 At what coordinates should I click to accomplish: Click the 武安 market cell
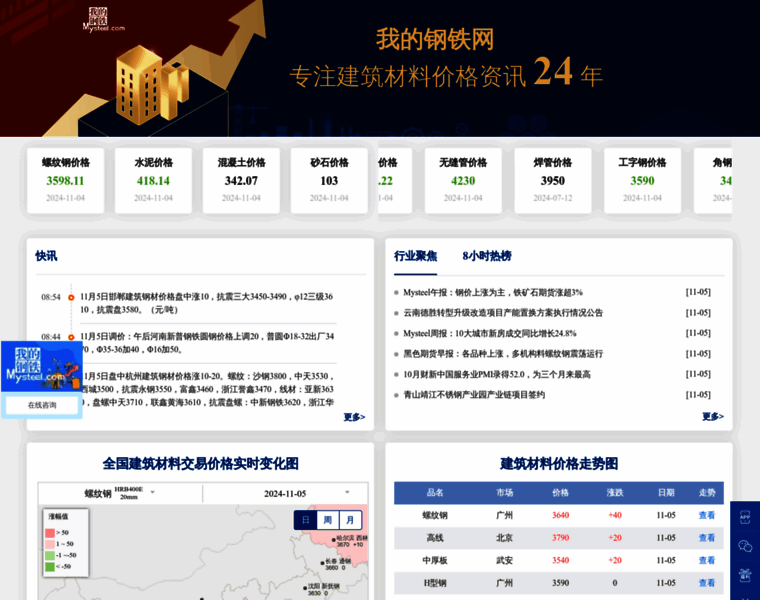pos(505,560)
